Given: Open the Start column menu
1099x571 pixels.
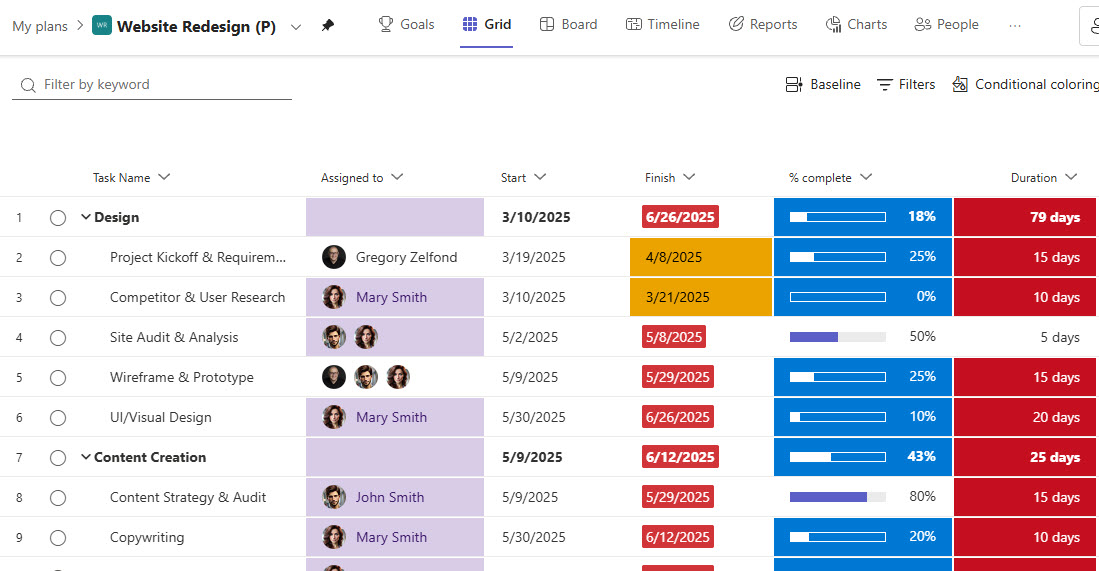Looking at the screenshot, I should (x=540, y=177).
